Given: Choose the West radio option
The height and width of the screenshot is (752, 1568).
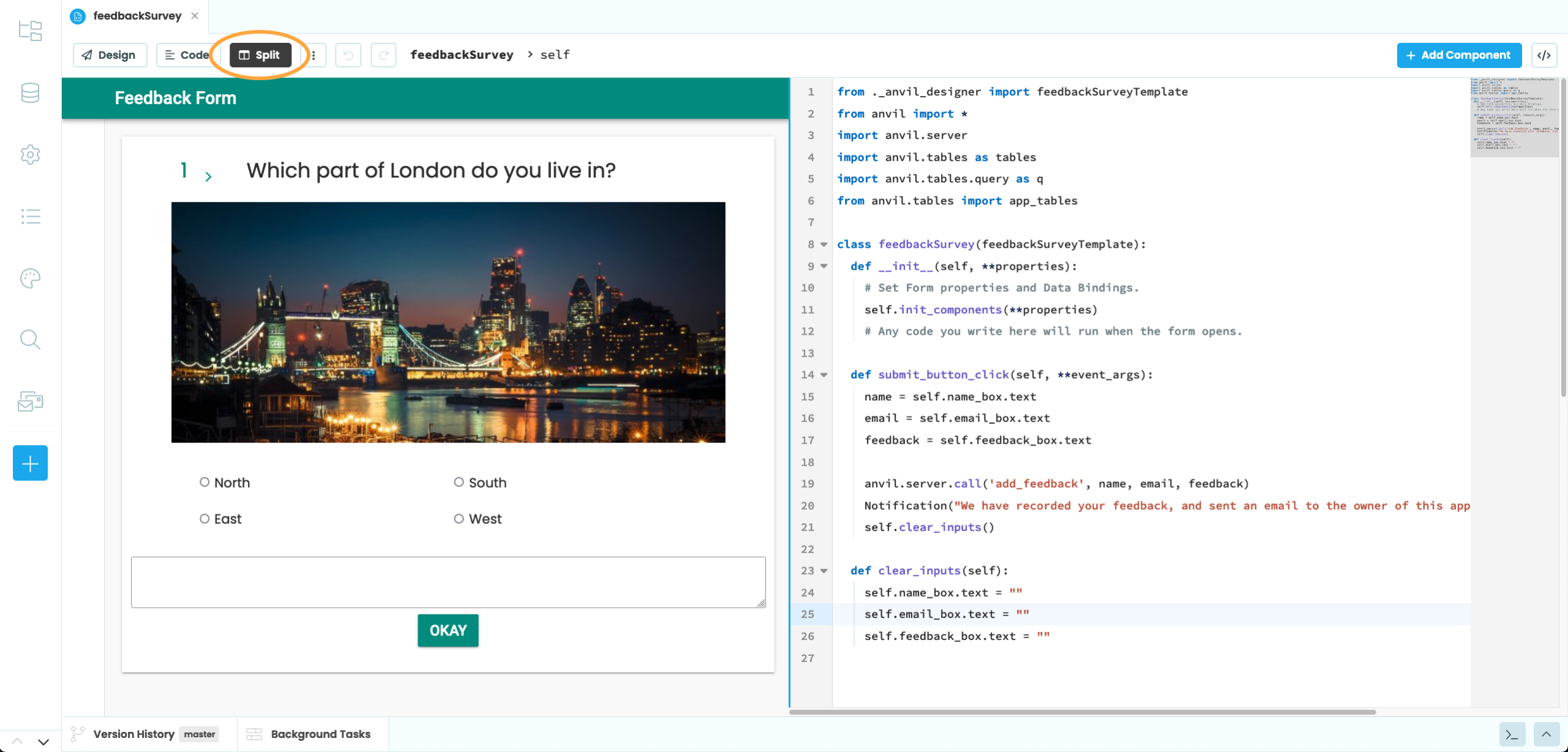Looking at the screenshot, I should point(459,519).
